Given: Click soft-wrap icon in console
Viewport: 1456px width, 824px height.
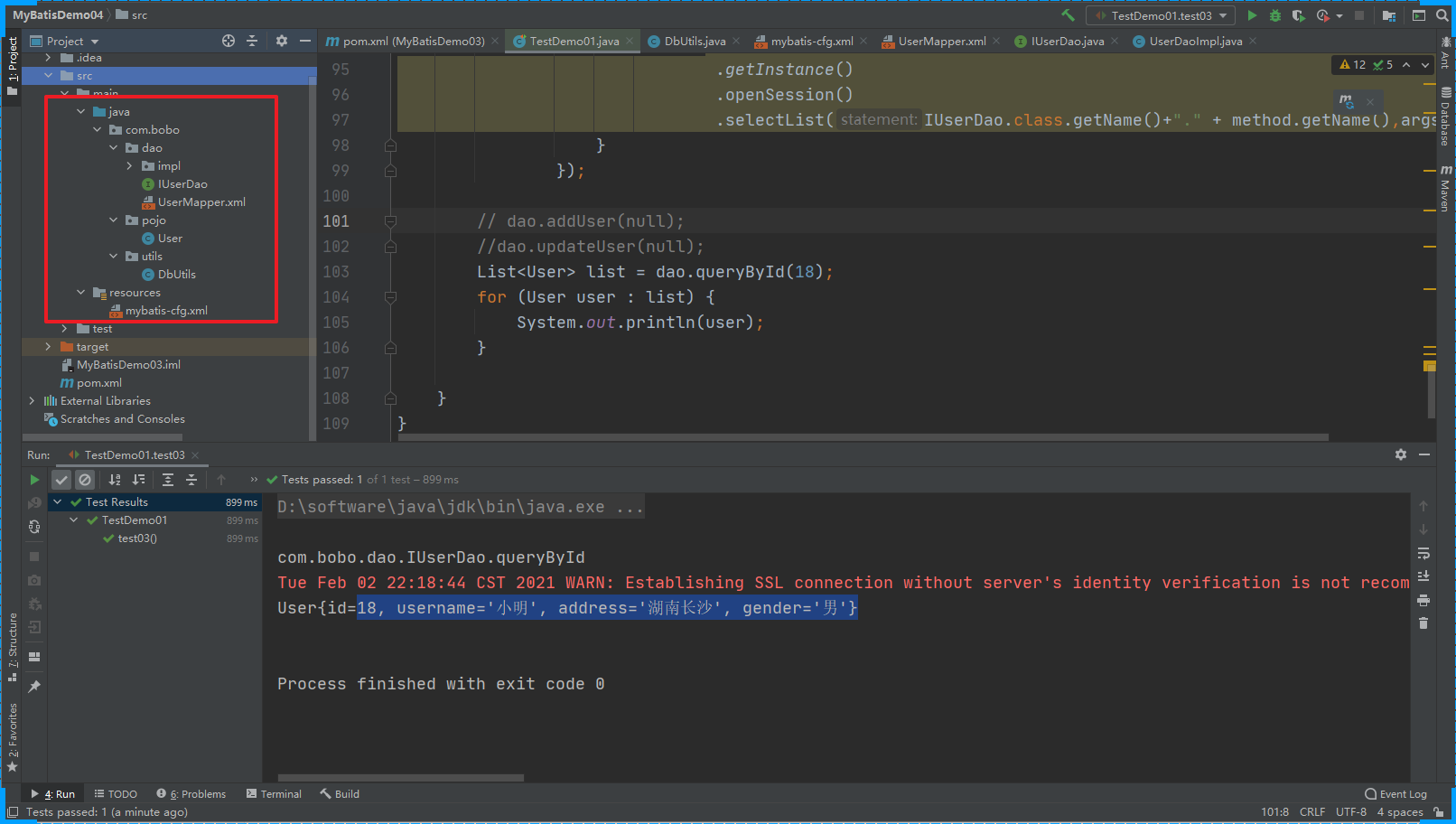Looking at the screenshot, I should point(1423,553).
